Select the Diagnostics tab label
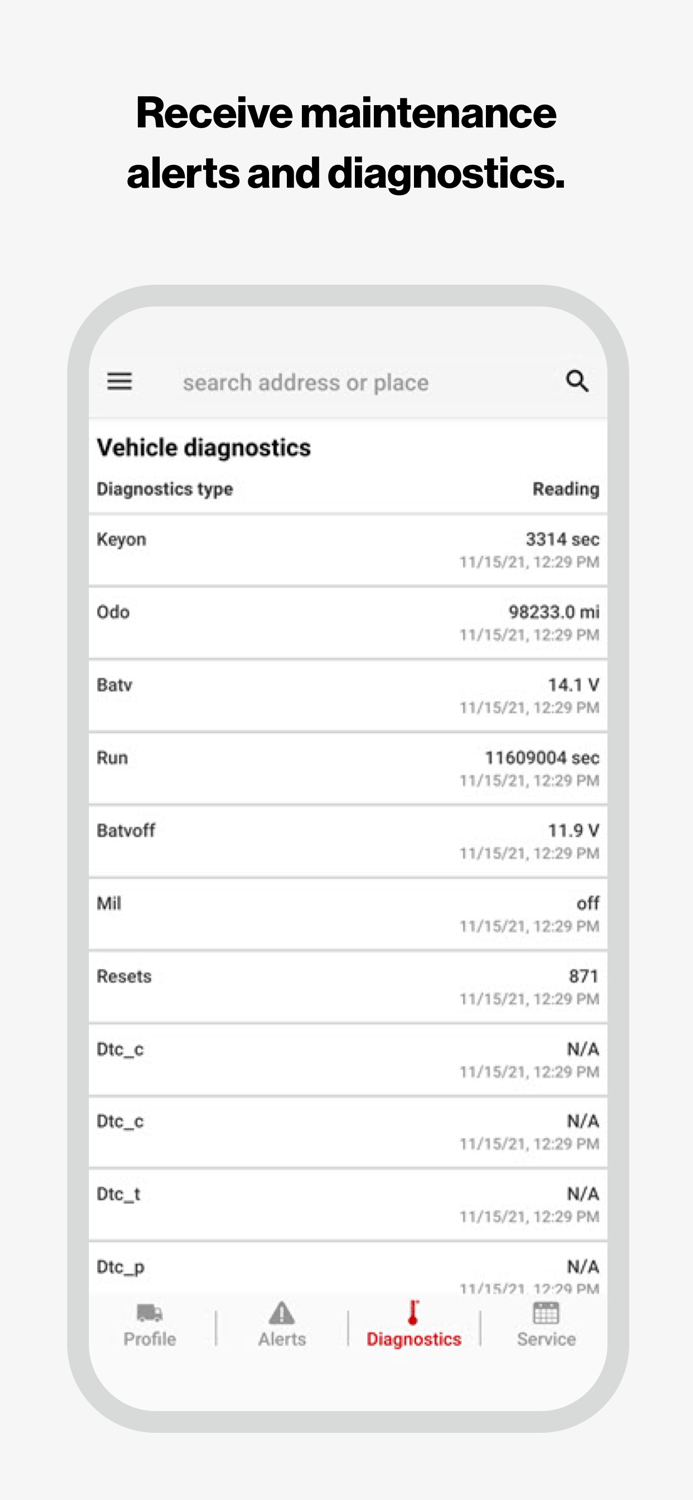This screenshot has width=693, height=1500. click(x=414, y=1339)
